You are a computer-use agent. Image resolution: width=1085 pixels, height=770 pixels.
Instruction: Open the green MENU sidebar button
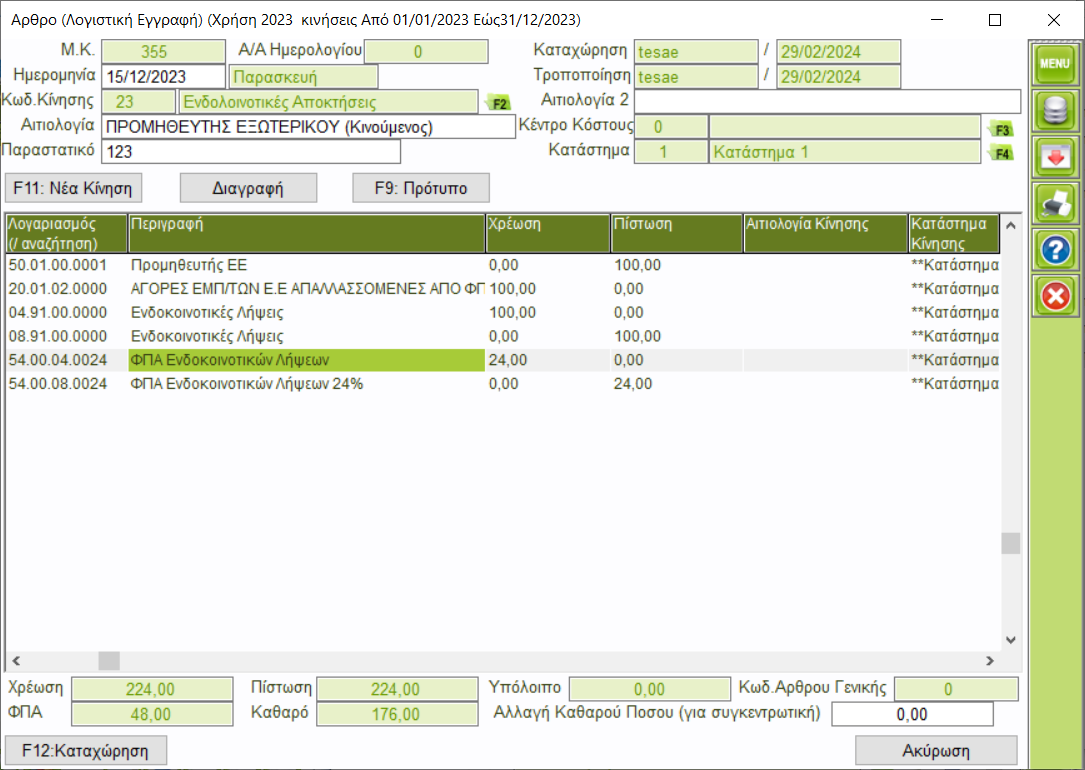coord(1054,63)
